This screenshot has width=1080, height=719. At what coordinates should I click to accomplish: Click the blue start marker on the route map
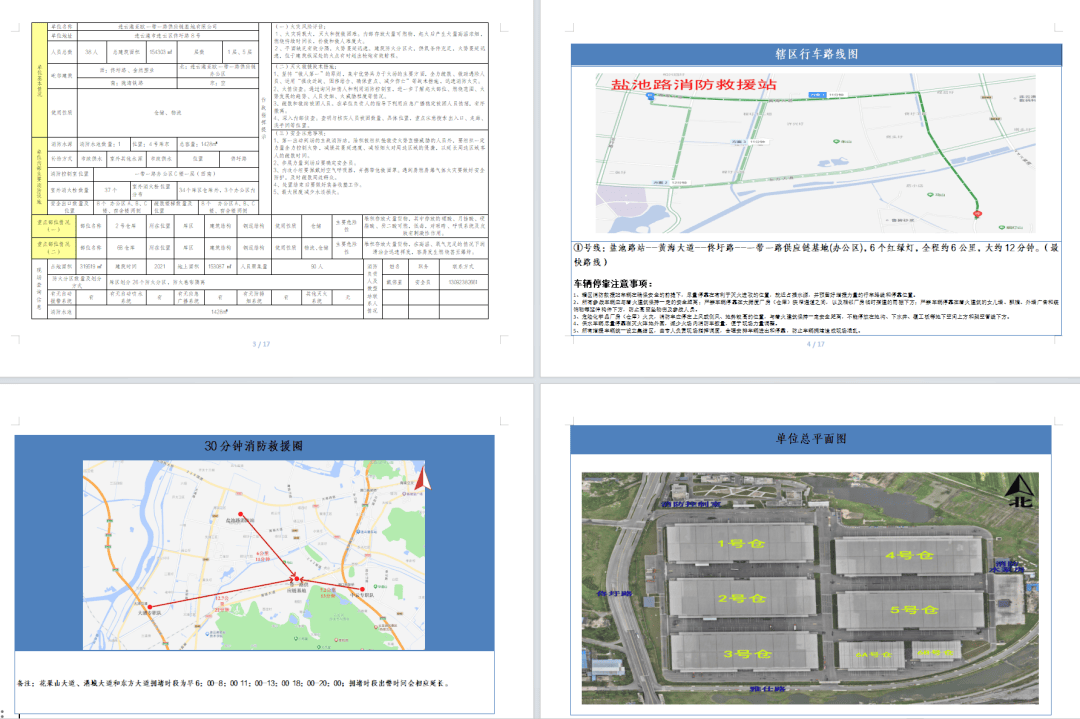coord(650,97)
